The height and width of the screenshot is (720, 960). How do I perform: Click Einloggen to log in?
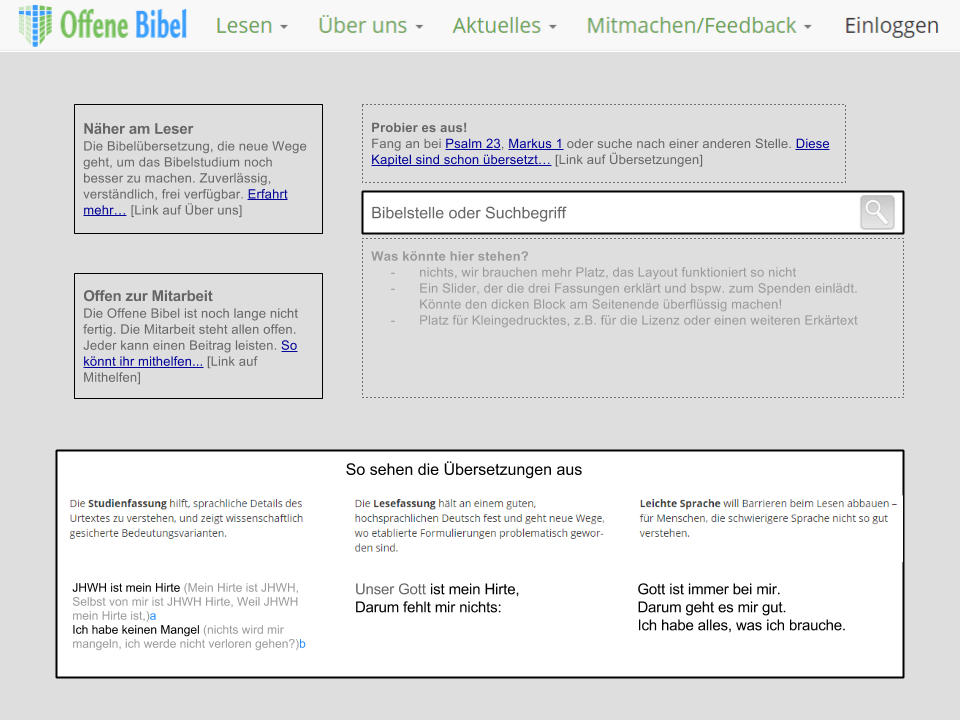[891, 26]
